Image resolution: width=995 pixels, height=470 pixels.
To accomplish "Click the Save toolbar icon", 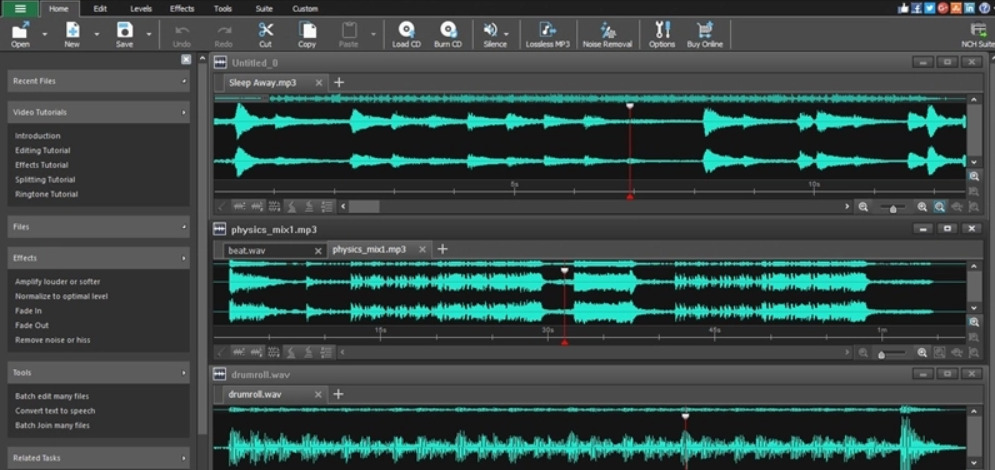I will [124, 30].
